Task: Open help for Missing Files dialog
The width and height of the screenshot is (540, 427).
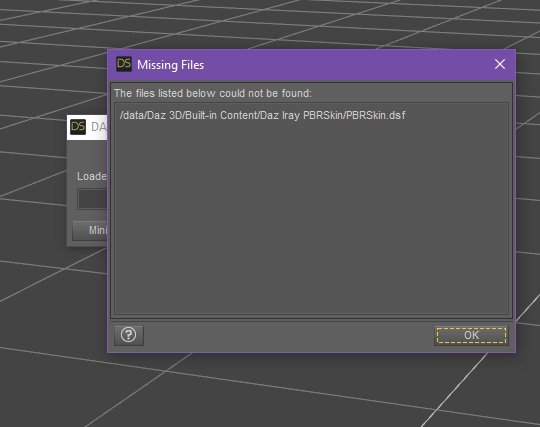Action: (129, 335)
